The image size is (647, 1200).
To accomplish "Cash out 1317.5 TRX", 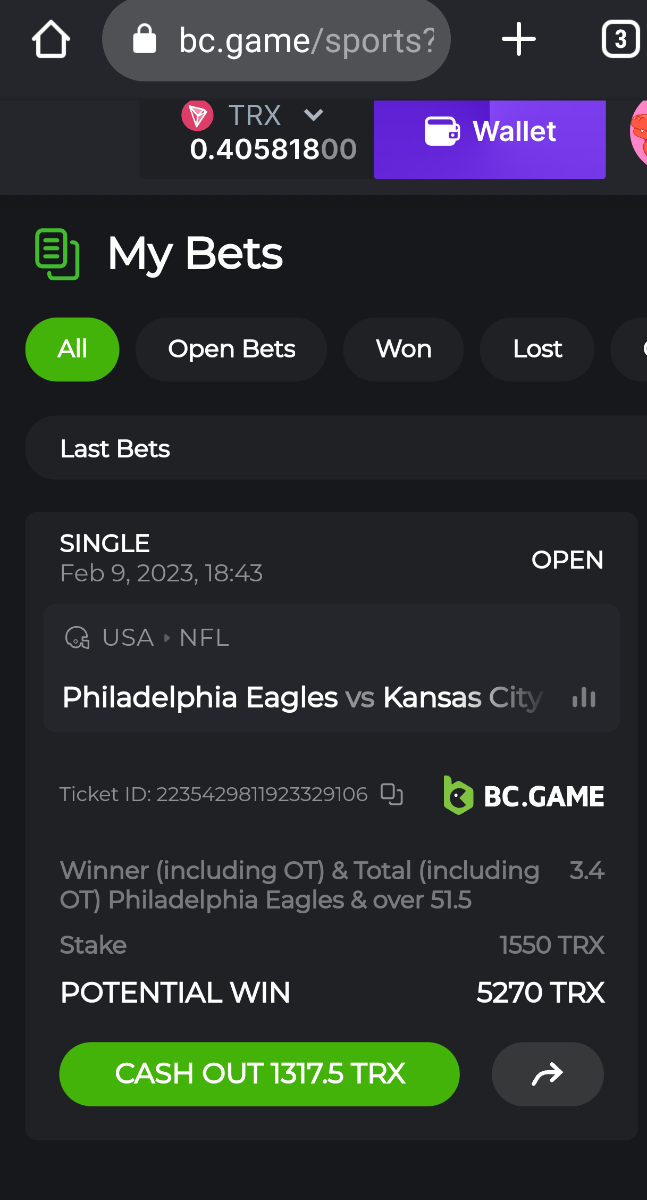I will [x=260, y=1074].
